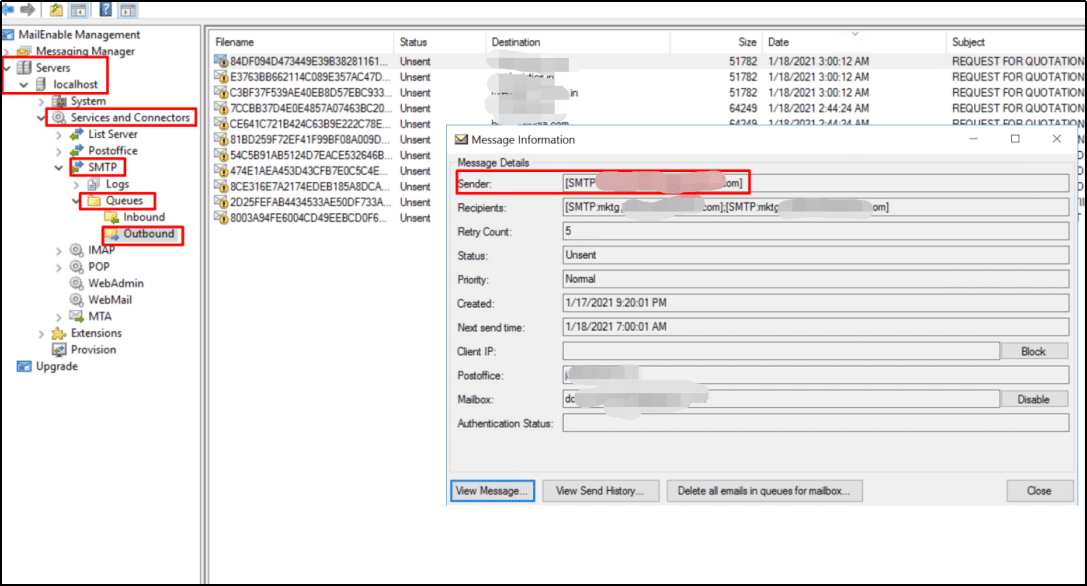Screen dimensions: 1087x586
Task: Click the Retry Count field
Action: coord(815,231)
